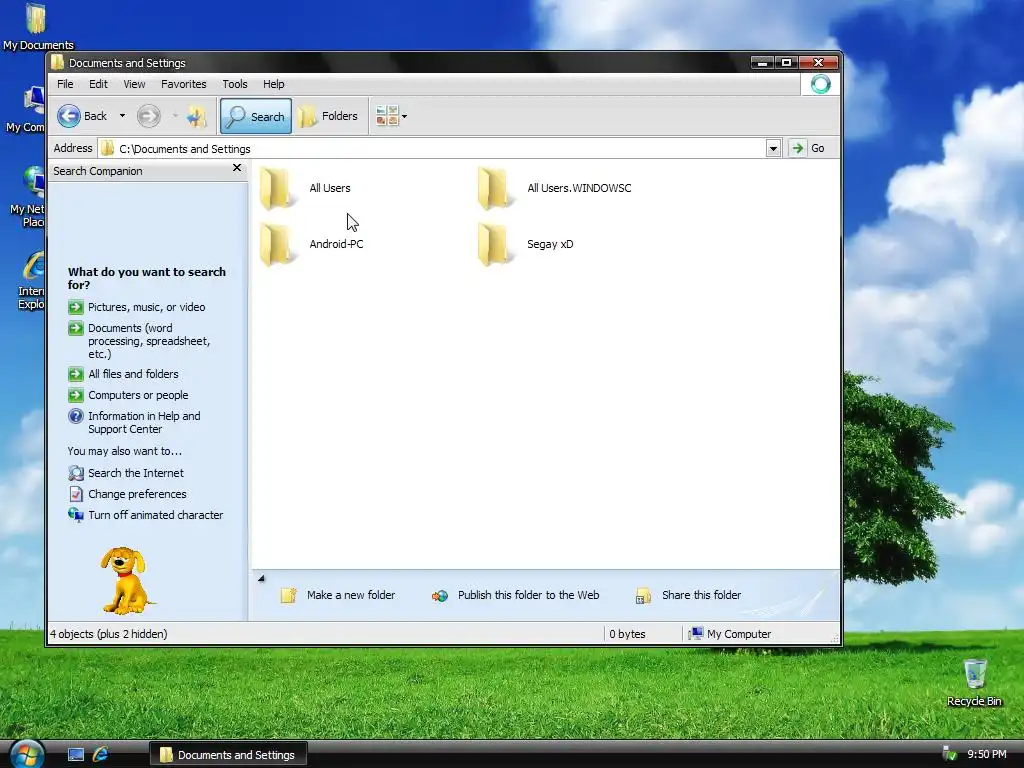Click the Change preferences checklist icon
This screenshot has height=768, width=1024.
coord(76,494)
